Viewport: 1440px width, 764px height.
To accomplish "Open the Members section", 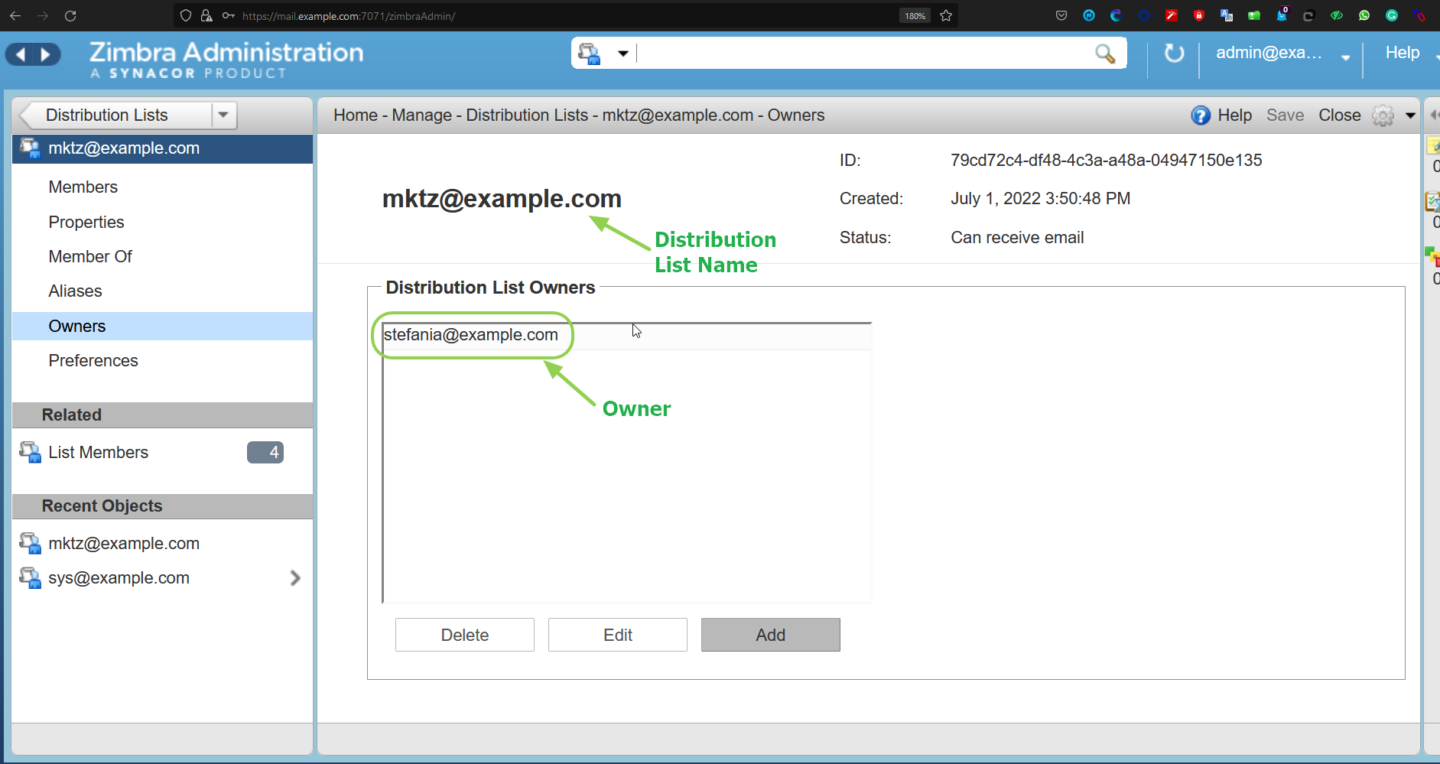I will click(83, 187).
